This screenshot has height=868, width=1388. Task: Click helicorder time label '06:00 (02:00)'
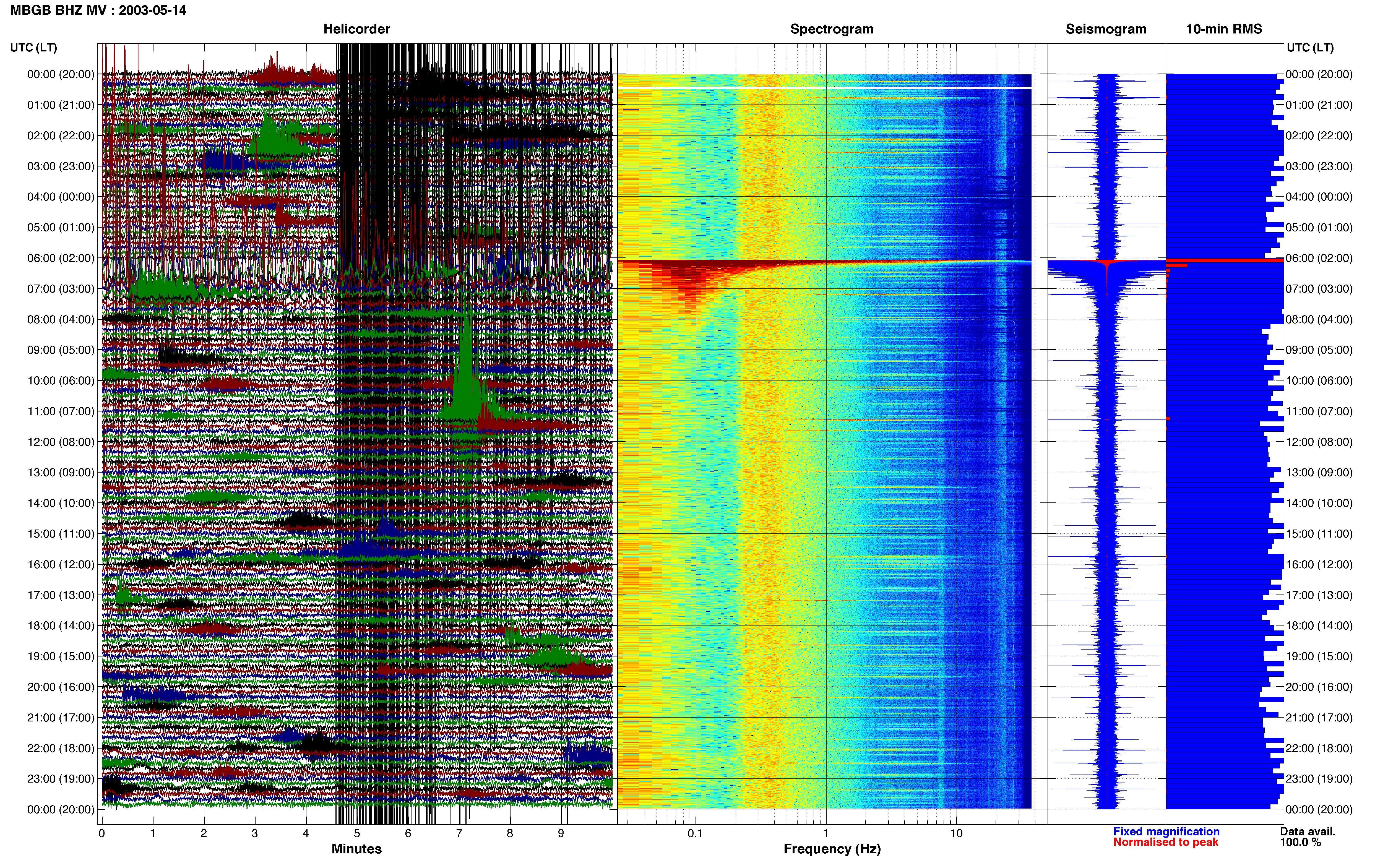pyautogui.click(x=61, y=258)
